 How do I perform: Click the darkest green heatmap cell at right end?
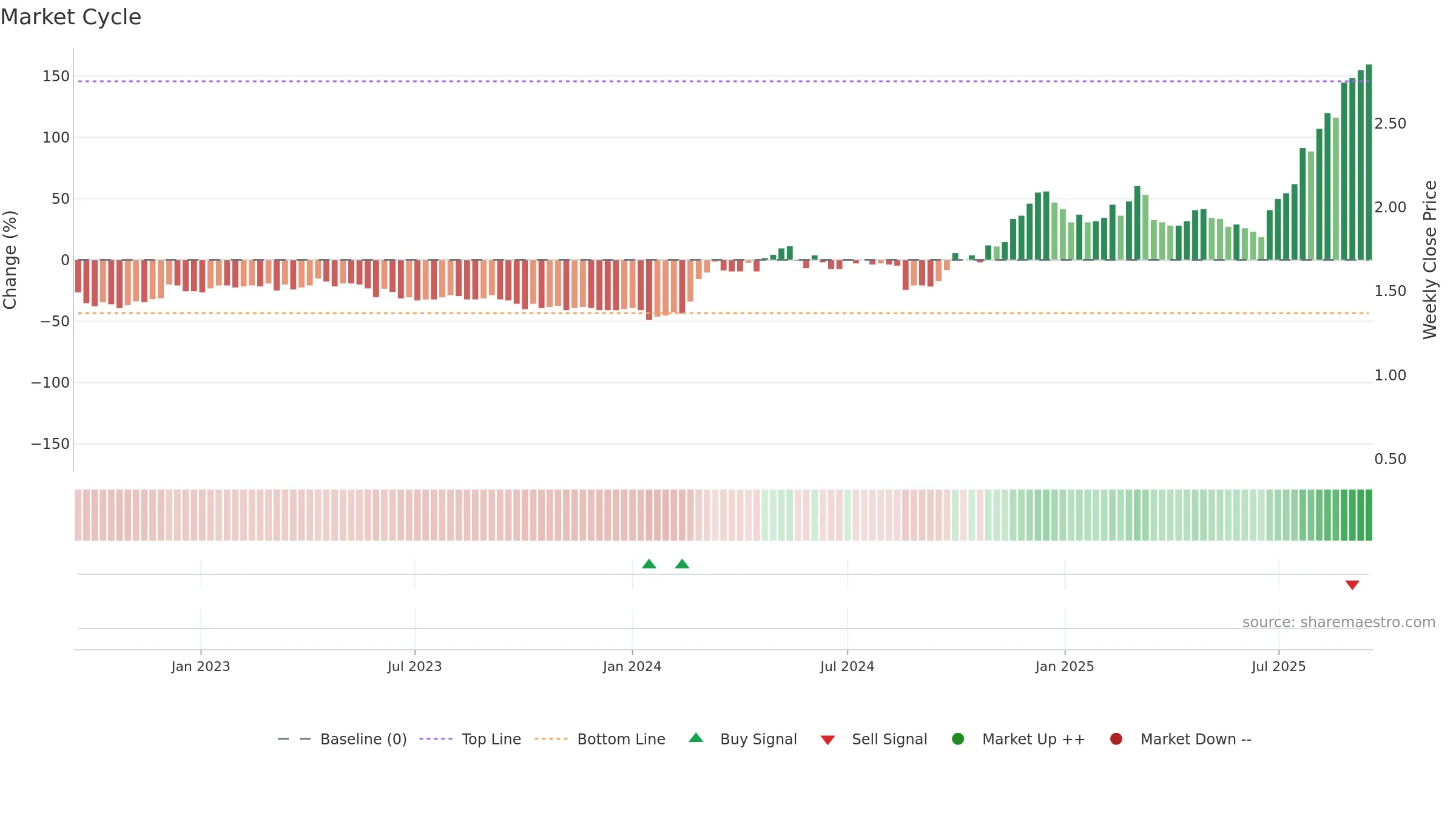pyautogui.click(x=1369, y=515)
